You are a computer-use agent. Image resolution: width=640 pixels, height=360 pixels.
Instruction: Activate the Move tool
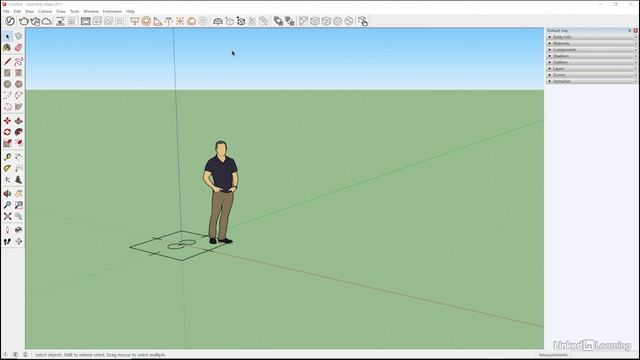coord(7,121)
